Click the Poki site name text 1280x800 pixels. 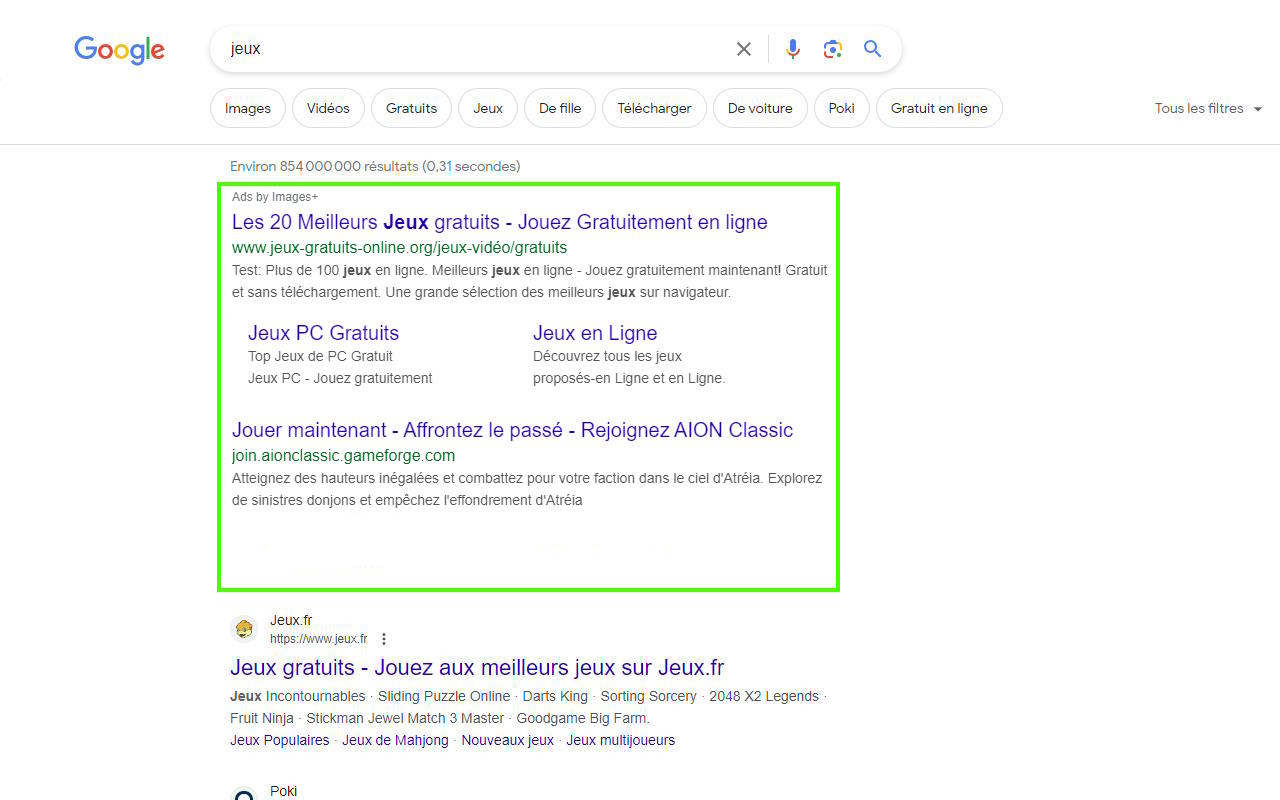283,791
